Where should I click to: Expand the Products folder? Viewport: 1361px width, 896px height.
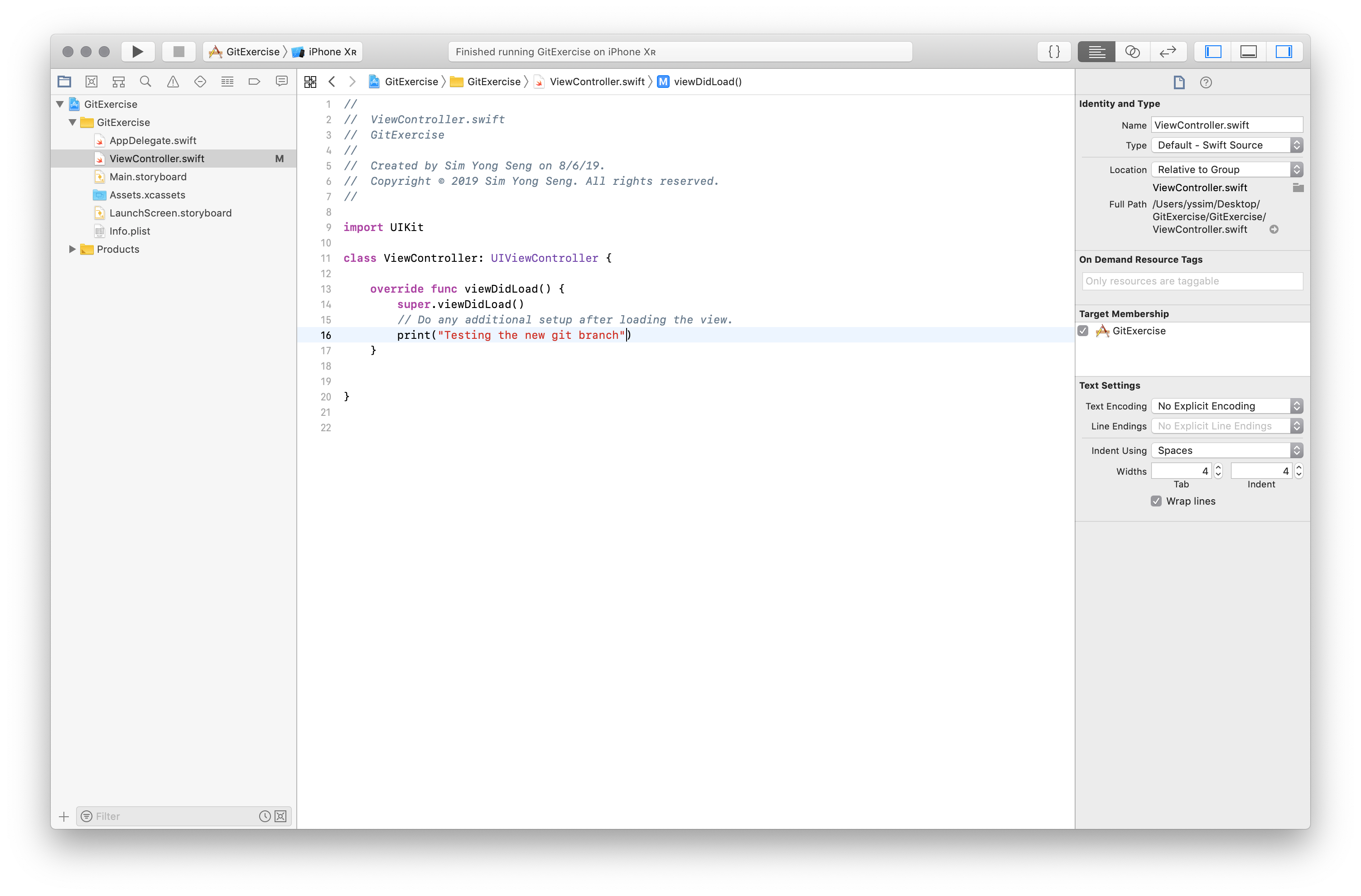click(x=72, y=249)
